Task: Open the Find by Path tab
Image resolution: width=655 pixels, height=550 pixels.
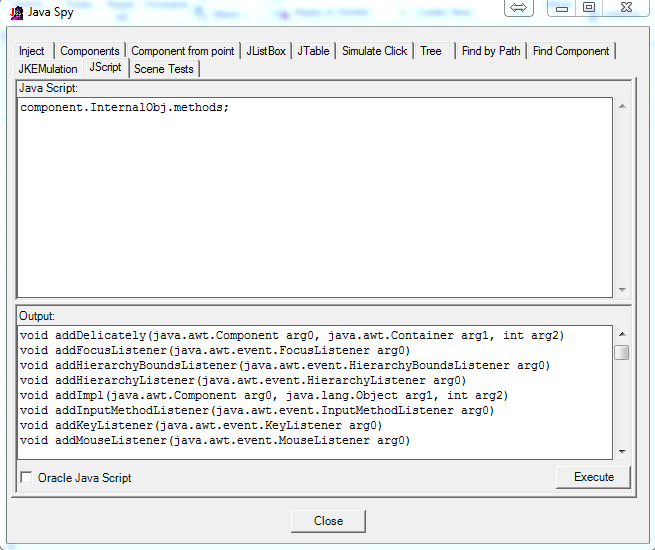Action: (x=491, y=51)
